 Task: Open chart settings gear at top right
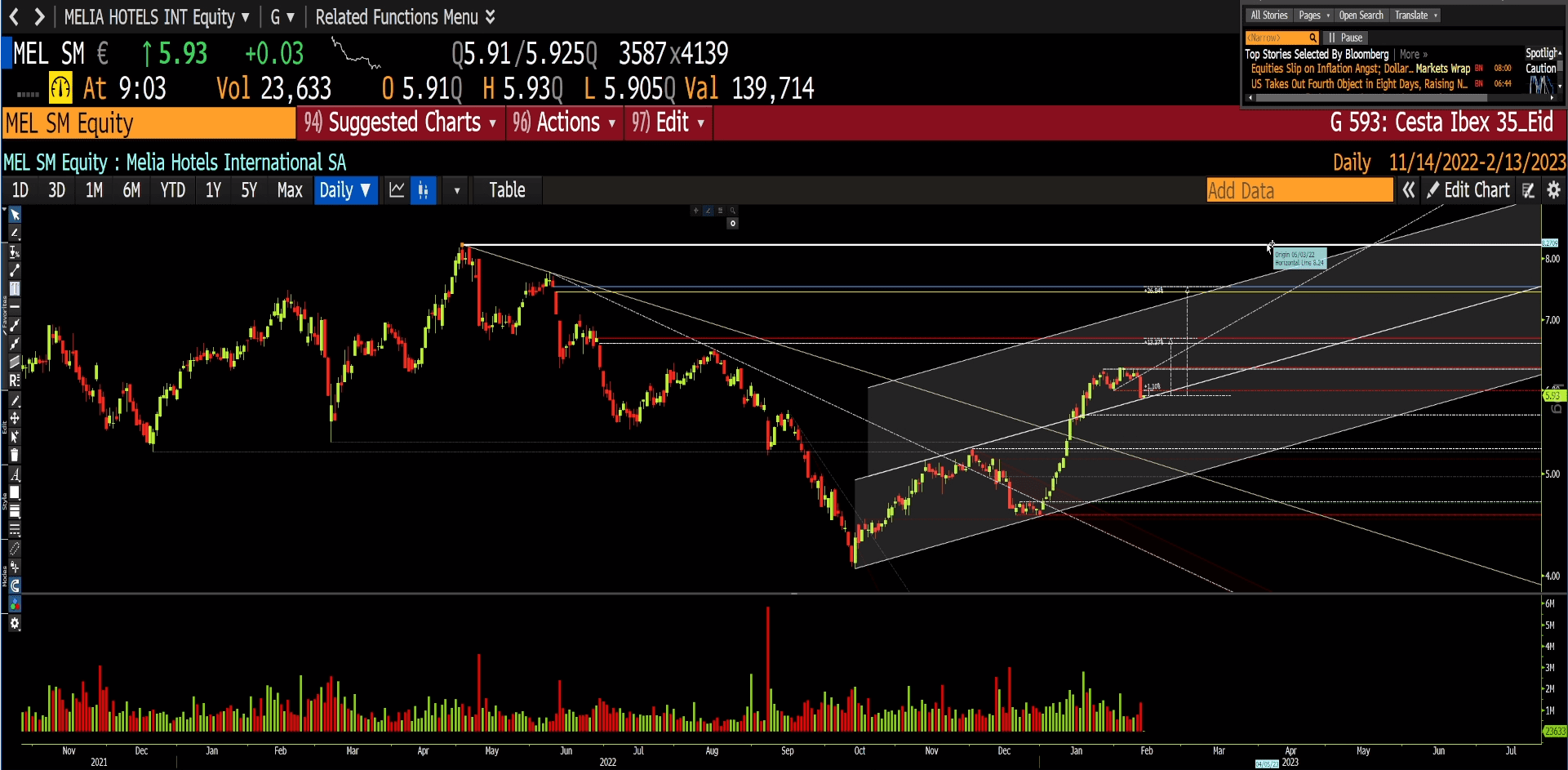1553,190
